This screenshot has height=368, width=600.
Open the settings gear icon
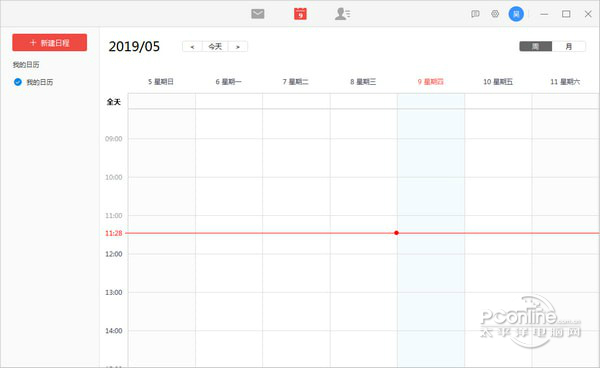click(495, 14)
